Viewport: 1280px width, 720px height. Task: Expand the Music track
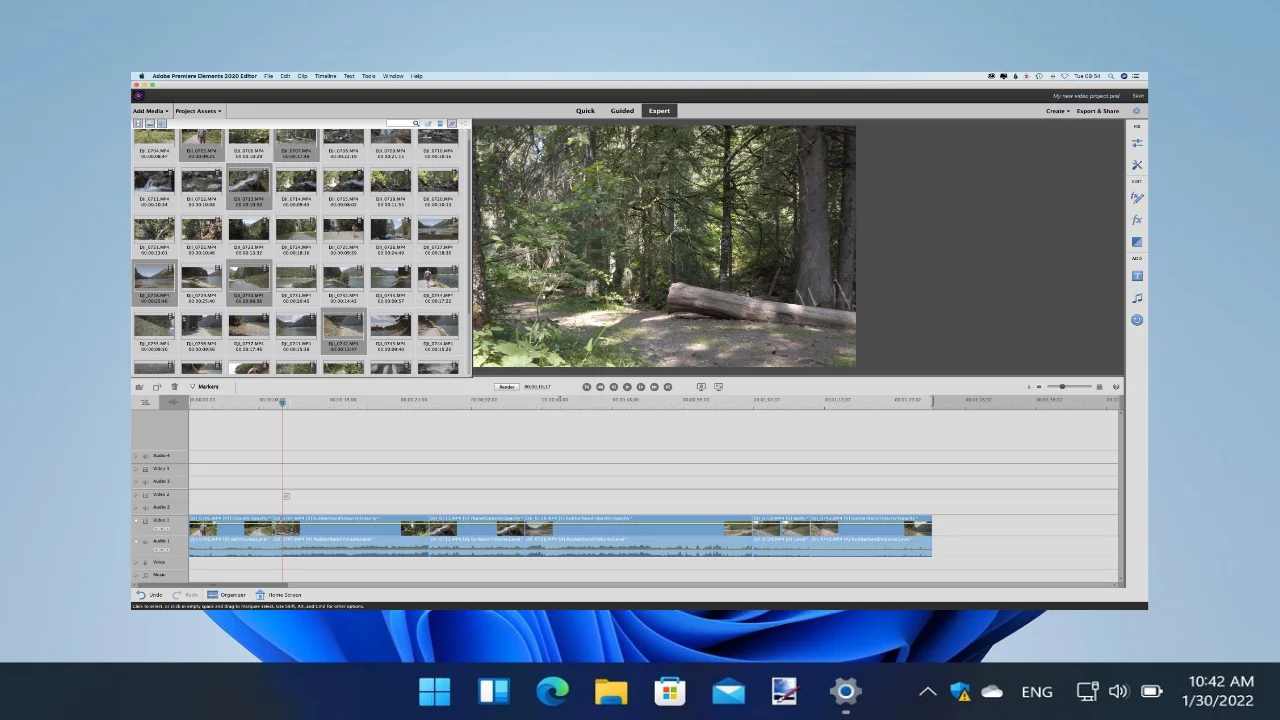pyautogui.click(x=136, y=575)
